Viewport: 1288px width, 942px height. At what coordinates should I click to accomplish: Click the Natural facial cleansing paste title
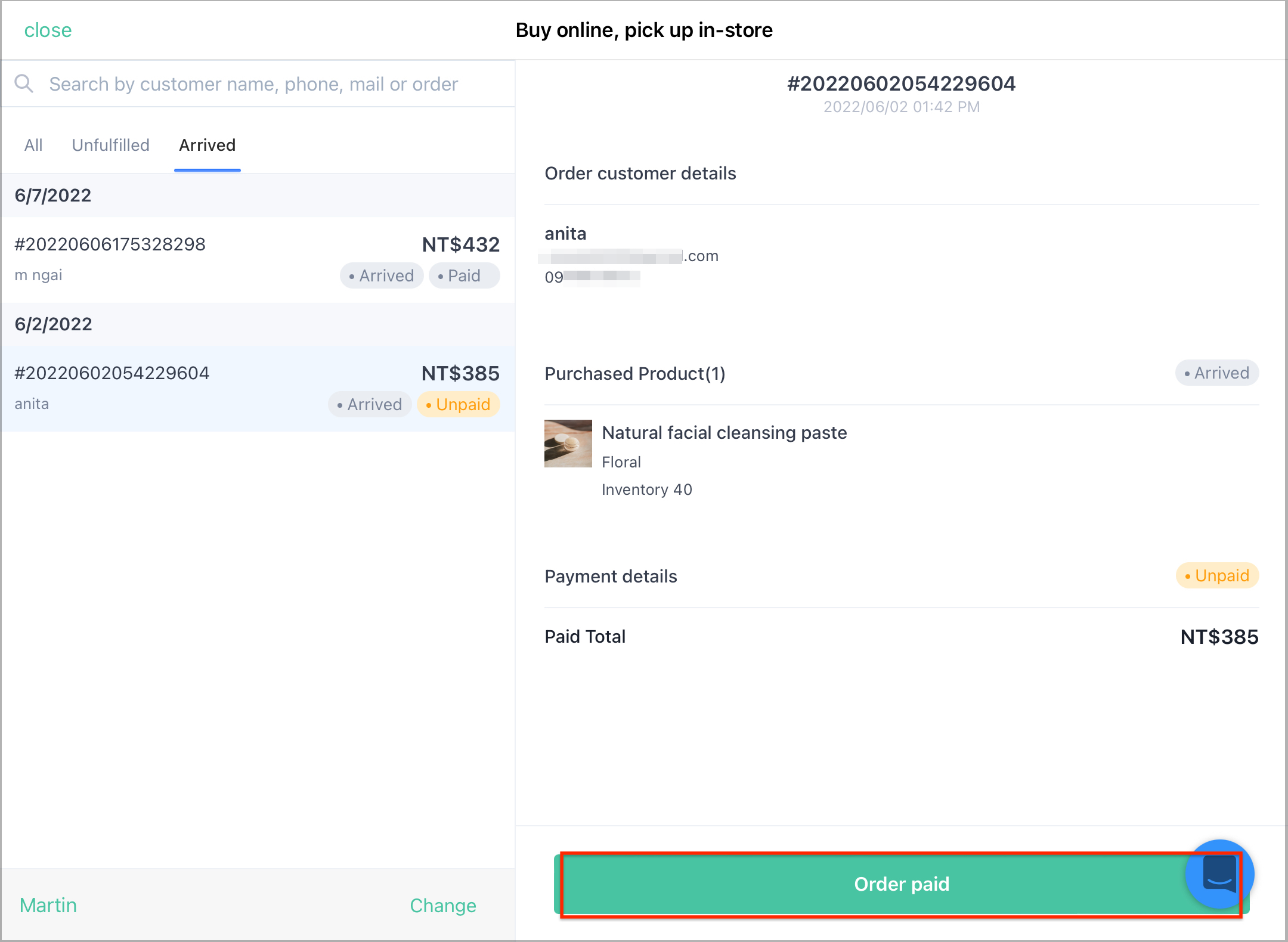tap(724, 432)
